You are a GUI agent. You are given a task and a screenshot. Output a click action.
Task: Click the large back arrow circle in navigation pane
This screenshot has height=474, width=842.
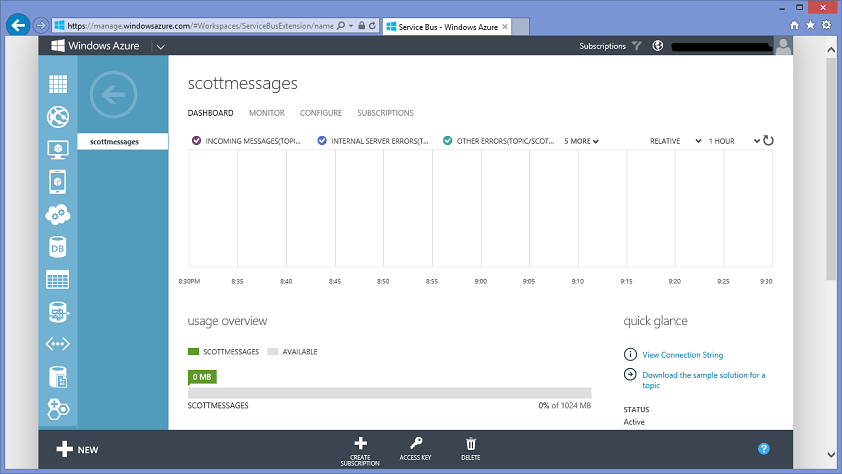point(113,95)
